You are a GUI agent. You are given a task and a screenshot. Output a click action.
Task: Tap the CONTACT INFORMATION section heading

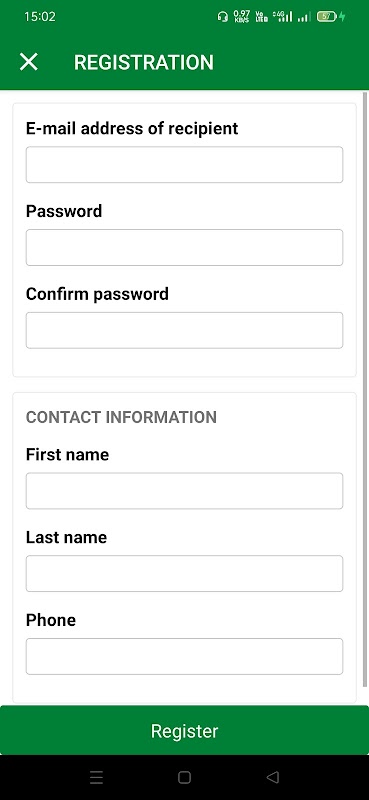(121, 417)
